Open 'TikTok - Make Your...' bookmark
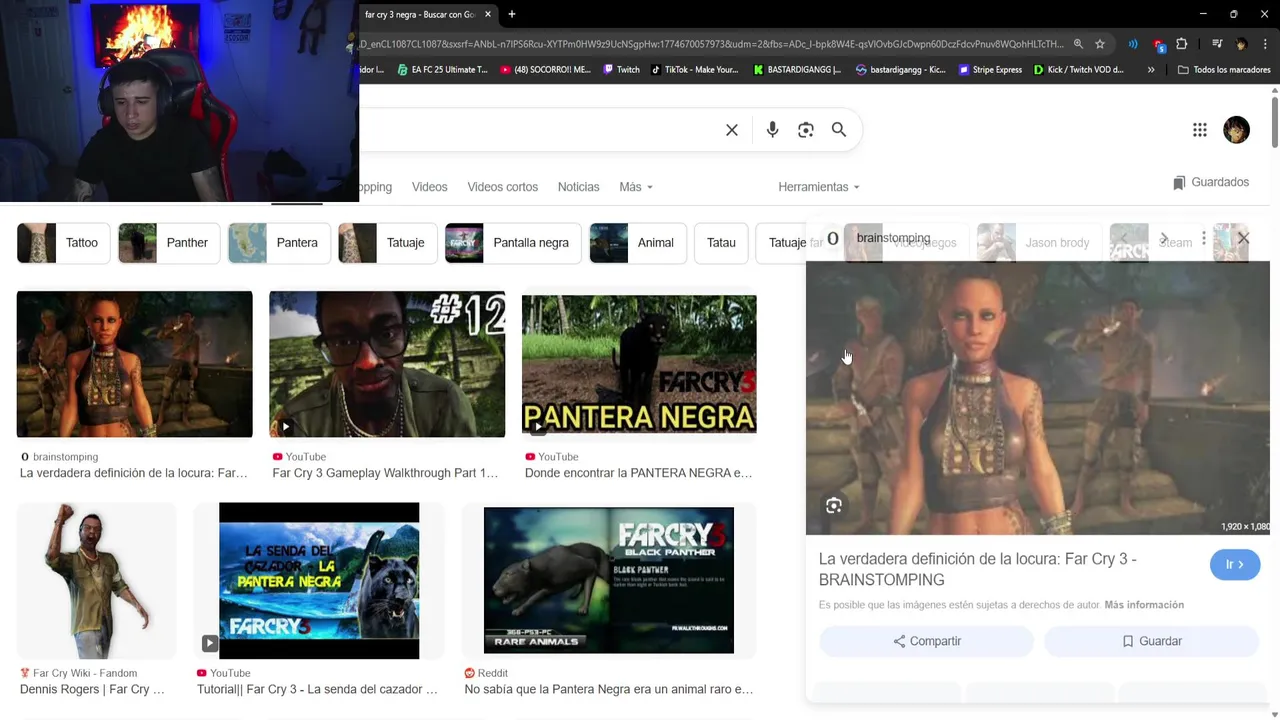The width and height of the screenshot is (1280, 720). point(694,70)
